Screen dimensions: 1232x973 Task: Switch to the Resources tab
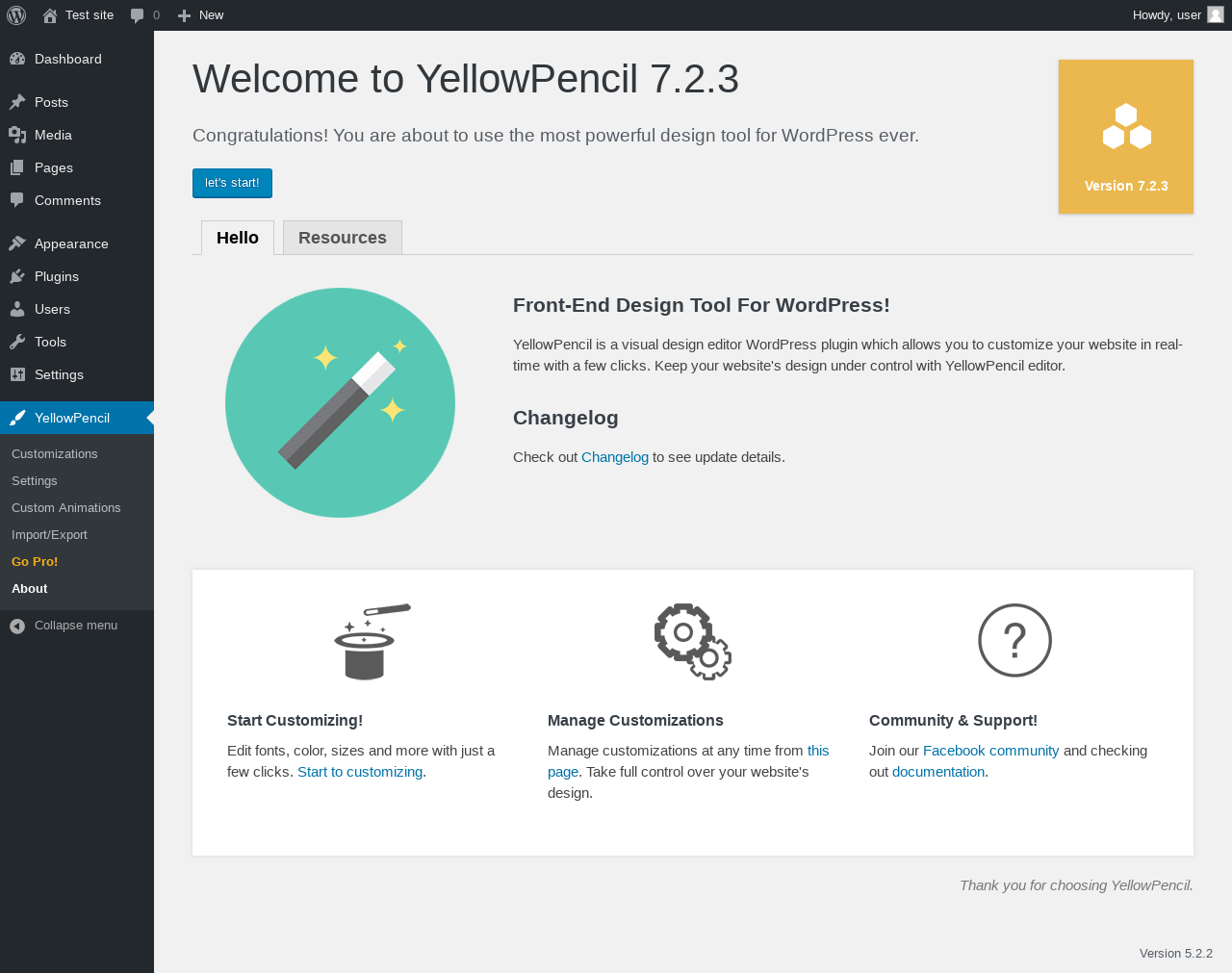pyautogui.click(x=343, y=238)
